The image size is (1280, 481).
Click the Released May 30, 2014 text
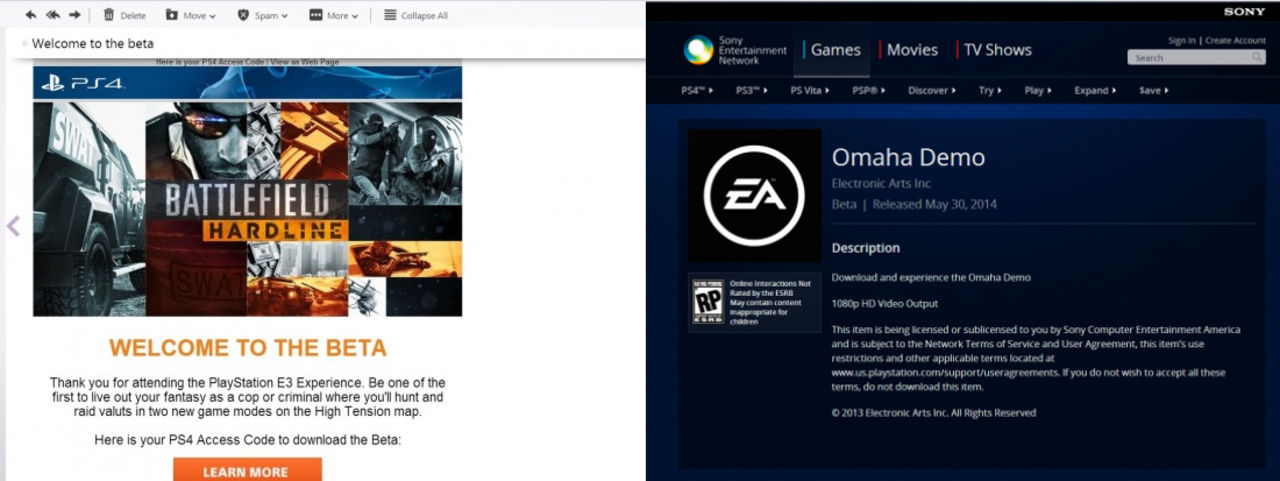tap(935, 205)
